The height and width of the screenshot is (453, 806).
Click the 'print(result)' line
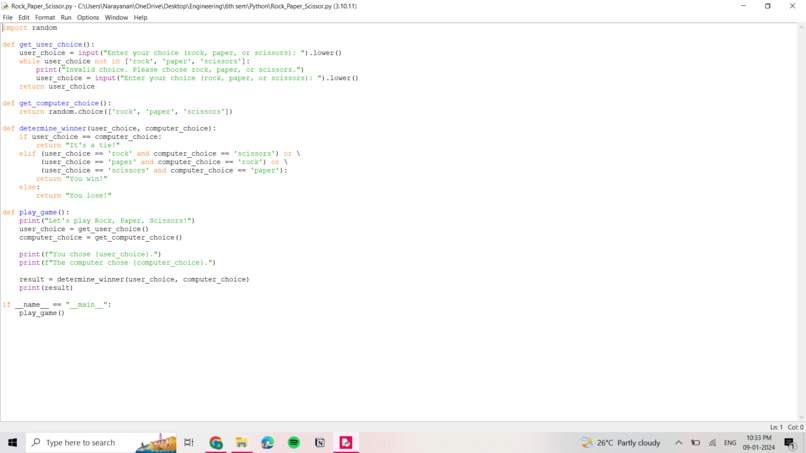click(x=46, y=288)
